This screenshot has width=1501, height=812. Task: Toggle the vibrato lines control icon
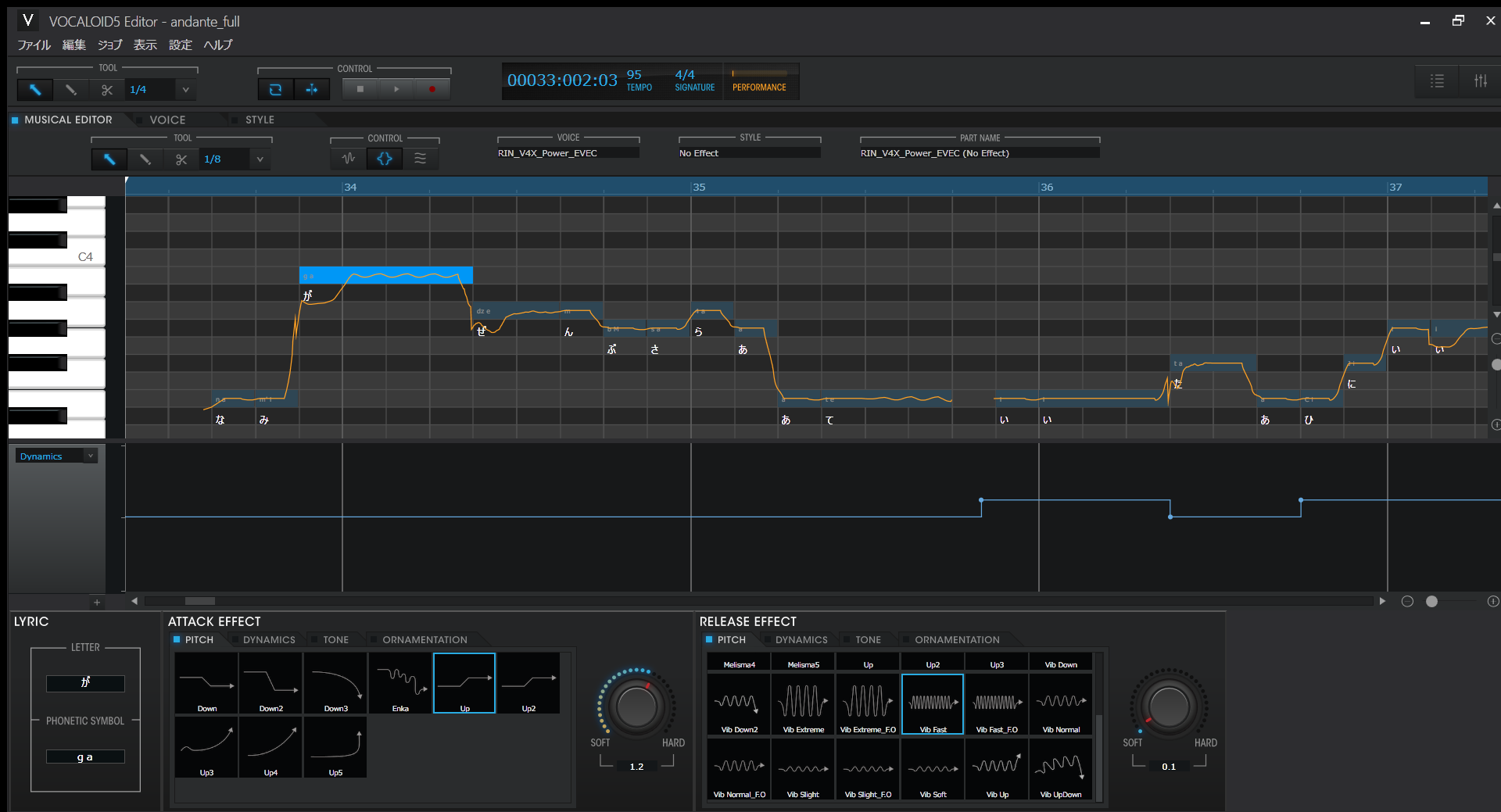[x=421, y=159]
